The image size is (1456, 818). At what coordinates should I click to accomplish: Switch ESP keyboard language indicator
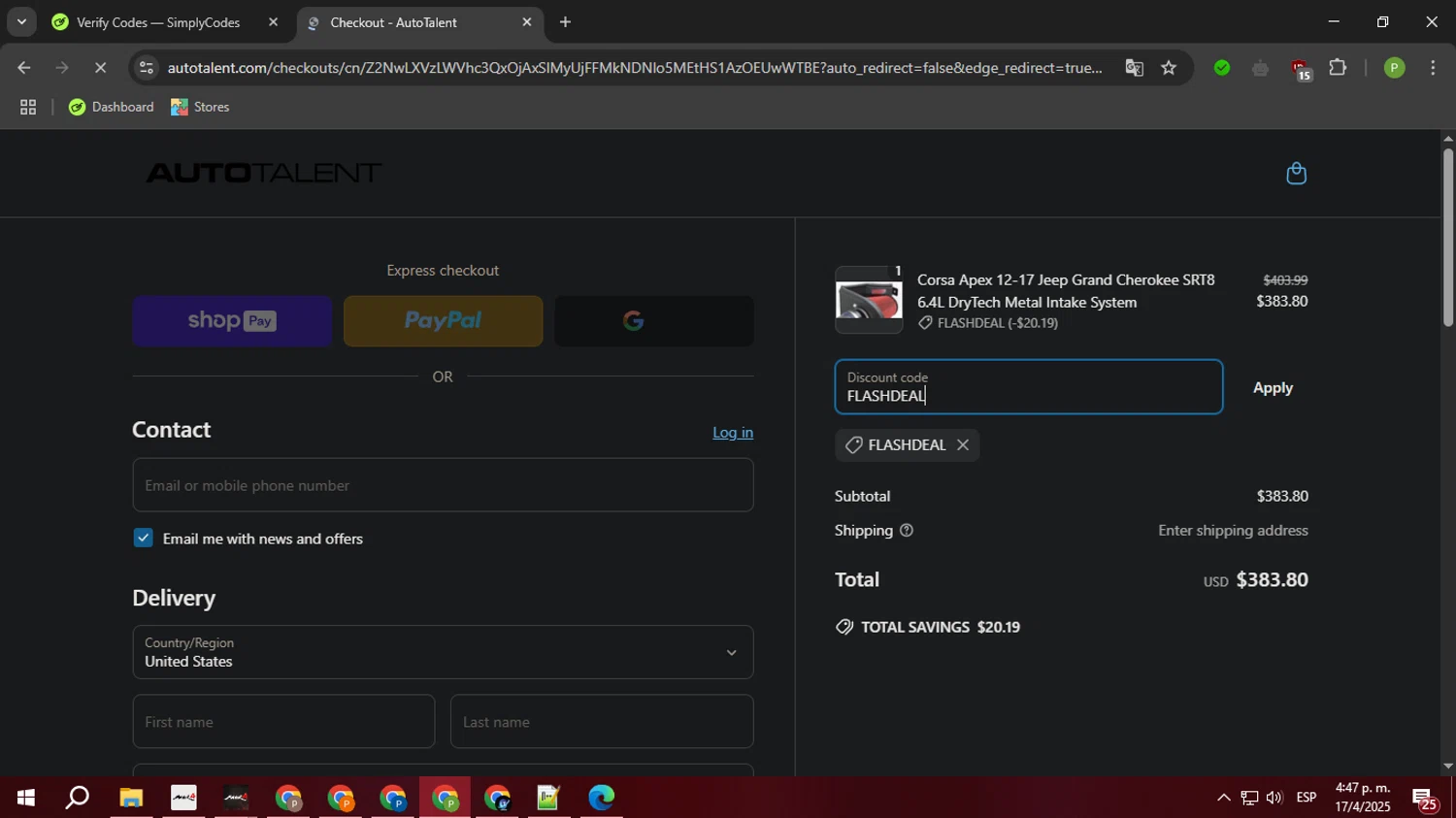pyautogui.click(x=1307, y=798)
